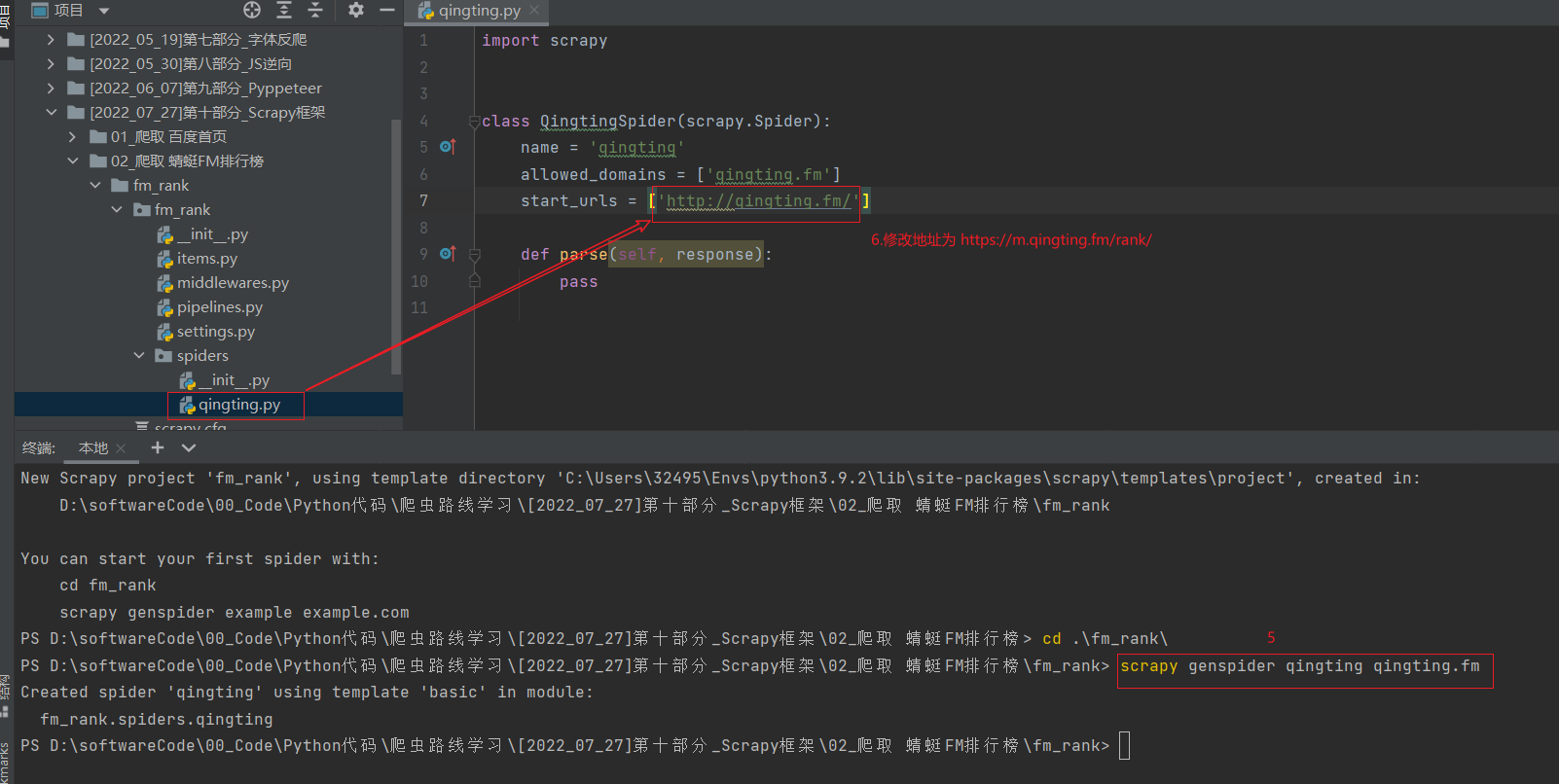Close the qingting.py editor tab
This screenshot has width=1559, height=784.
(534, 11)
